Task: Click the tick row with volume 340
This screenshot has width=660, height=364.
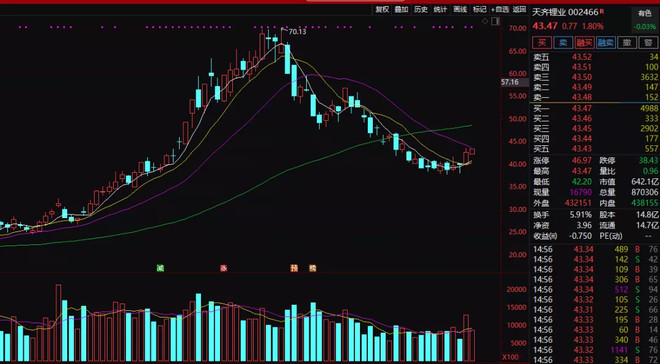Action: [x=595, y=340]
